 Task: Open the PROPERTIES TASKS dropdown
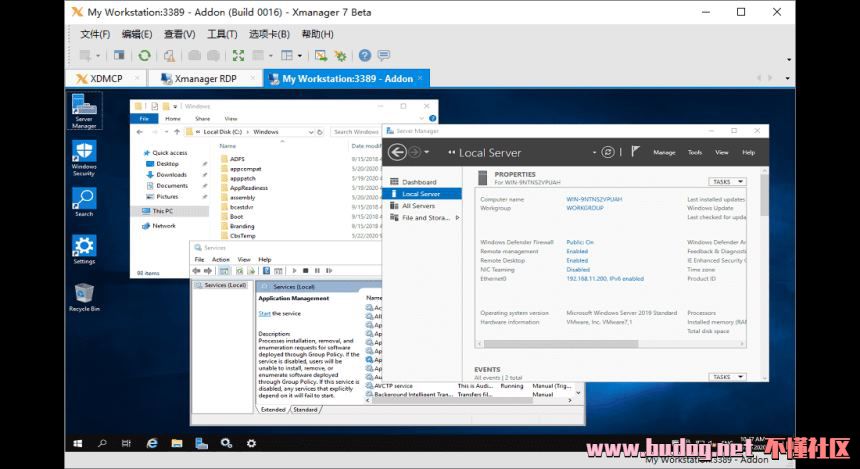pos(727,182)
